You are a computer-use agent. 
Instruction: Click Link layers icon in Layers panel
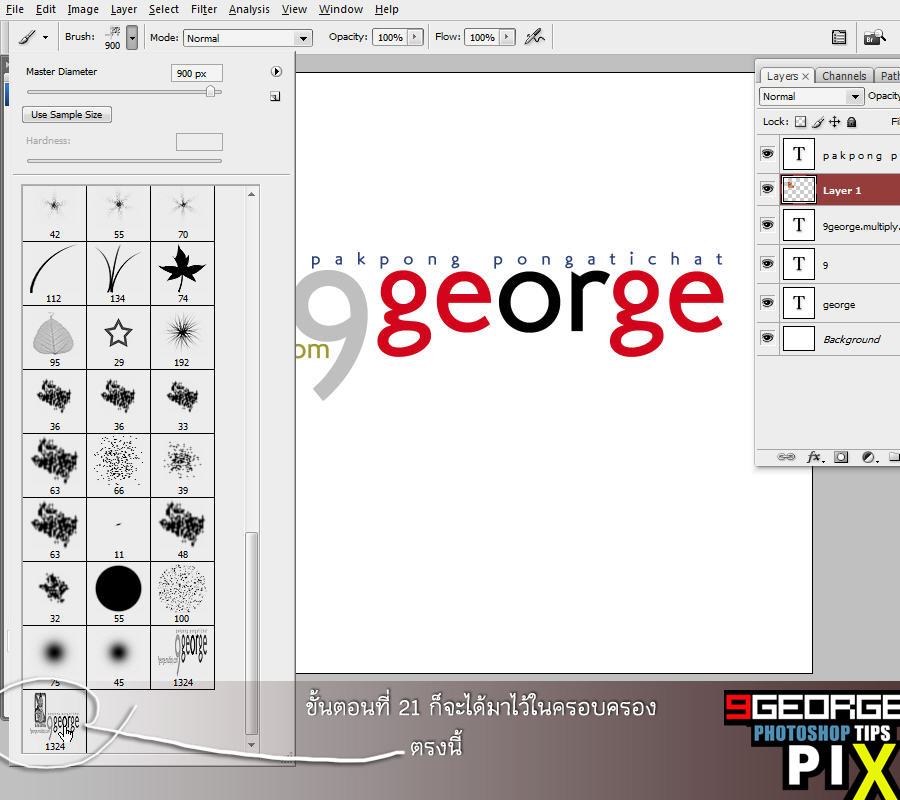click(785, 457)
